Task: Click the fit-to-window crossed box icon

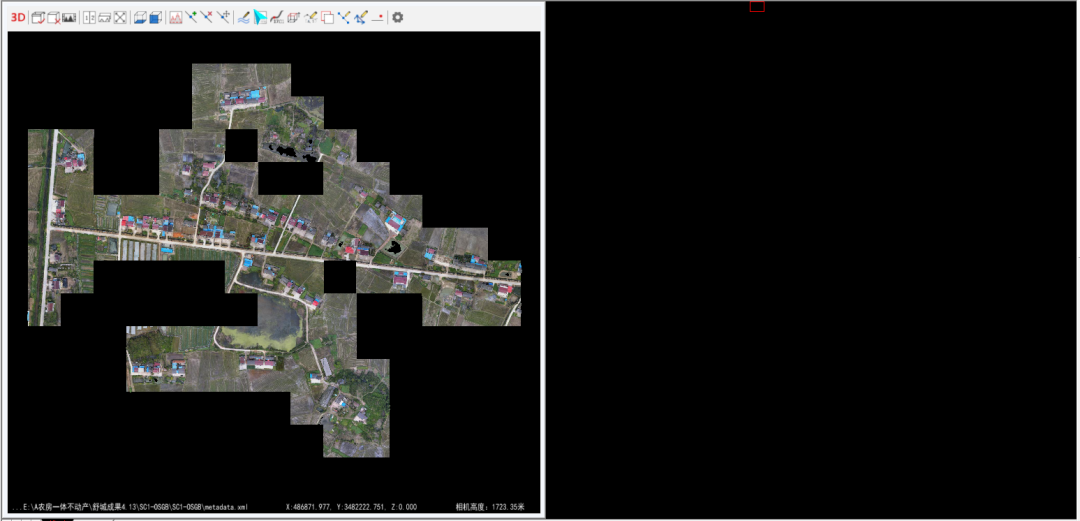Action: [x=119, y=17]
